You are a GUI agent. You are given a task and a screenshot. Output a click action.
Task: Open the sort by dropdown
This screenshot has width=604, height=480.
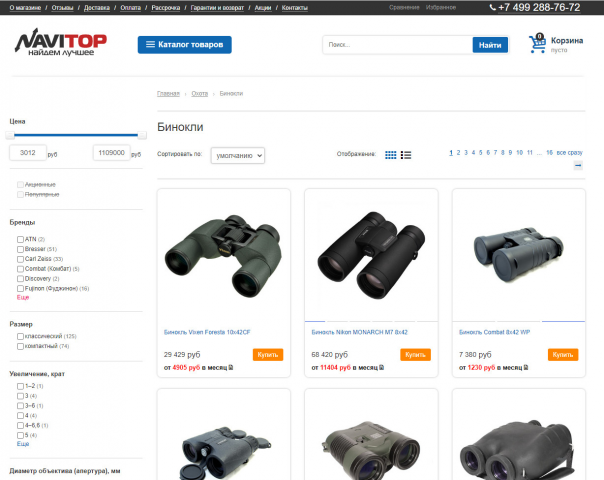[238, 156]
